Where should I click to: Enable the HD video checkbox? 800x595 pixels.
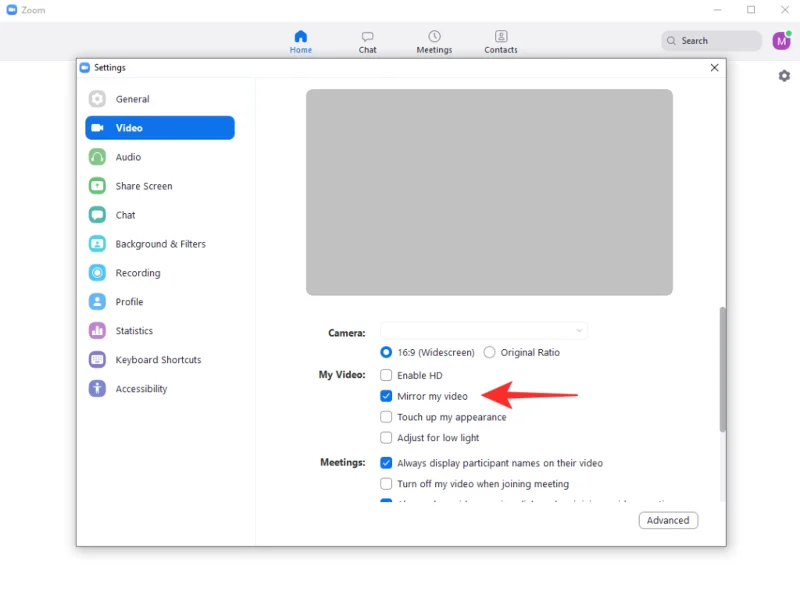[386, 376]
